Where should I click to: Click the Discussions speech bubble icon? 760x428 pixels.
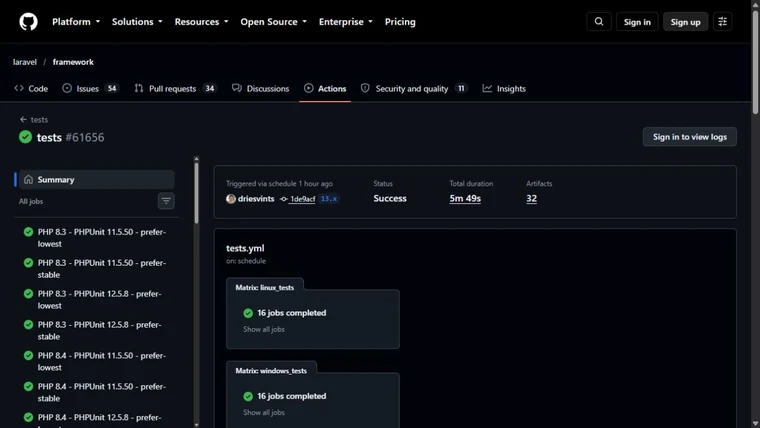click(x=237, y=88)
